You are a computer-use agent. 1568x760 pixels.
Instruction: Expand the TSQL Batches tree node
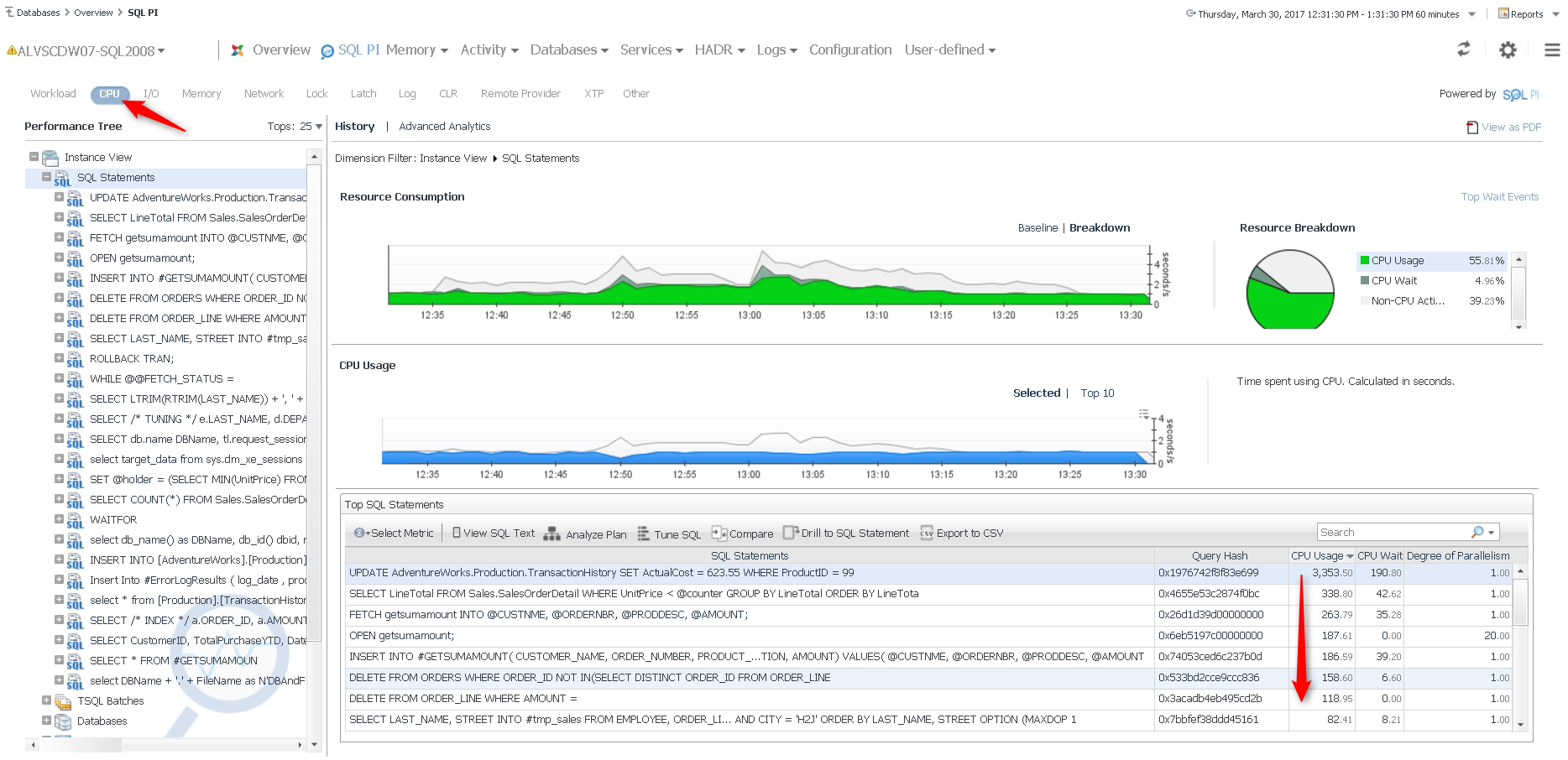pos(47,700)
